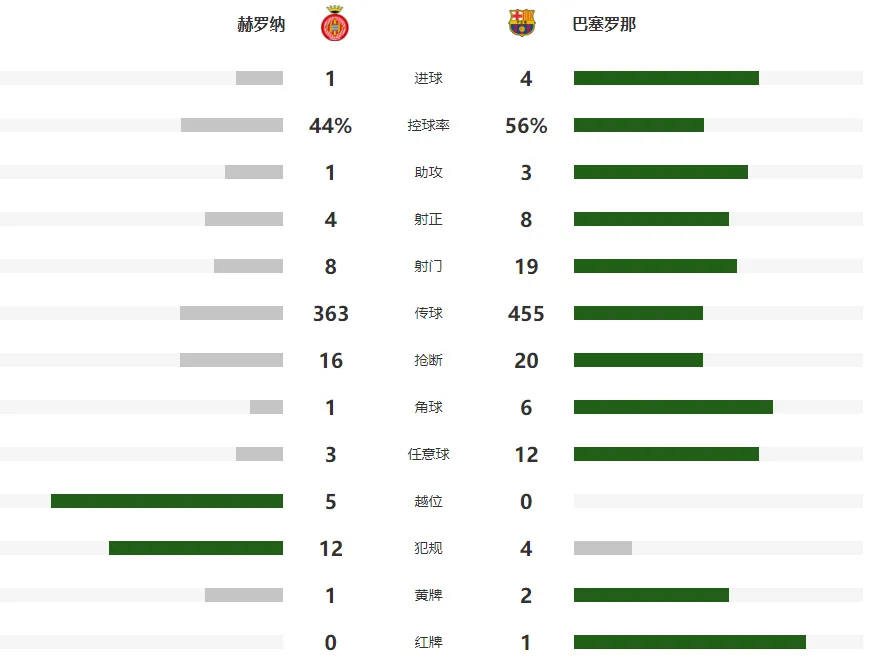The height and width of the screenshot is (665, 874).
Task: Click the FC Barcelona crest icon
Action: (x=522, y=23)
